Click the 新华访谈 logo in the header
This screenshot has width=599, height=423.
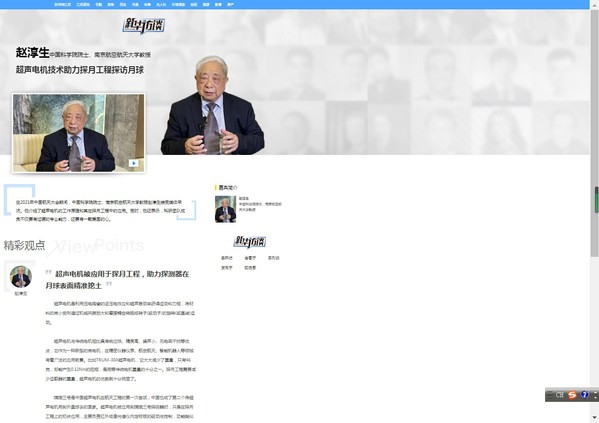coord(144,25)
